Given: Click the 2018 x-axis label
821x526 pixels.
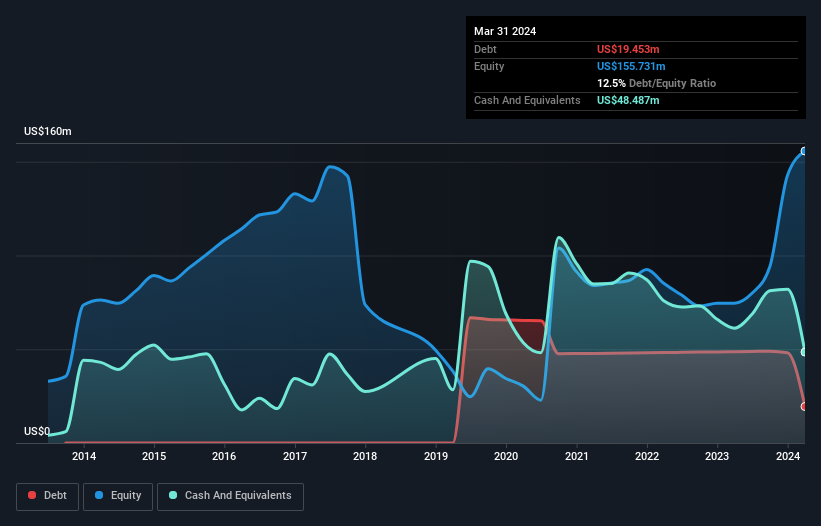Looking at the screenshot, I should click(x=365, y=456).
